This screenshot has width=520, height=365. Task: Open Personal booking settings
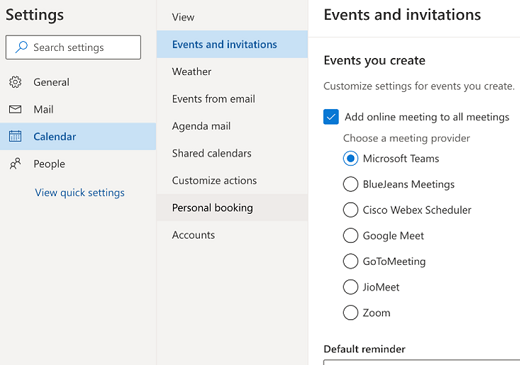point(232,208)
